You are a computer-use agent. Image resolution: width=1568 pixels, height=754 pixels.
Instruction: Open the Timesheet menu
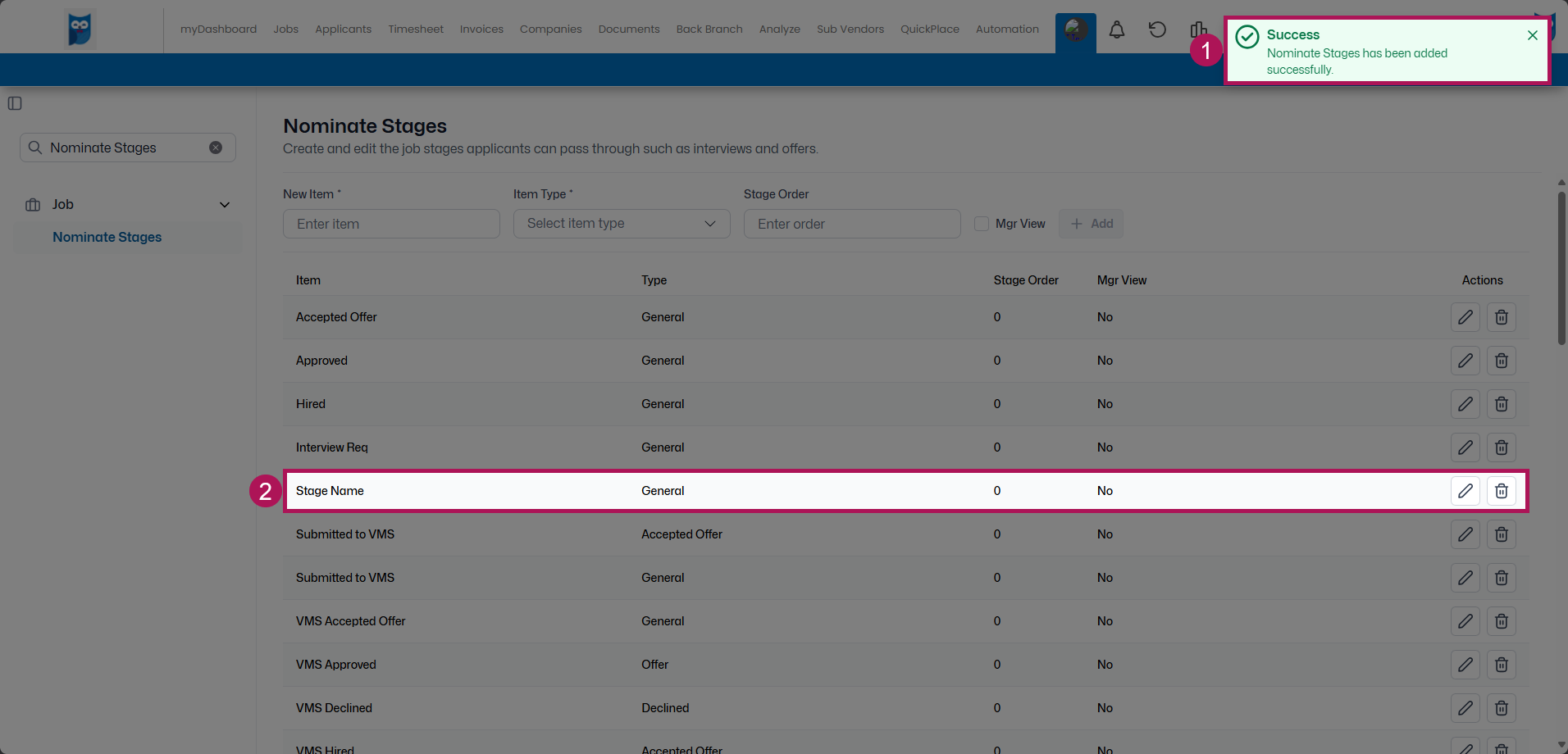(x=416, y=30)
